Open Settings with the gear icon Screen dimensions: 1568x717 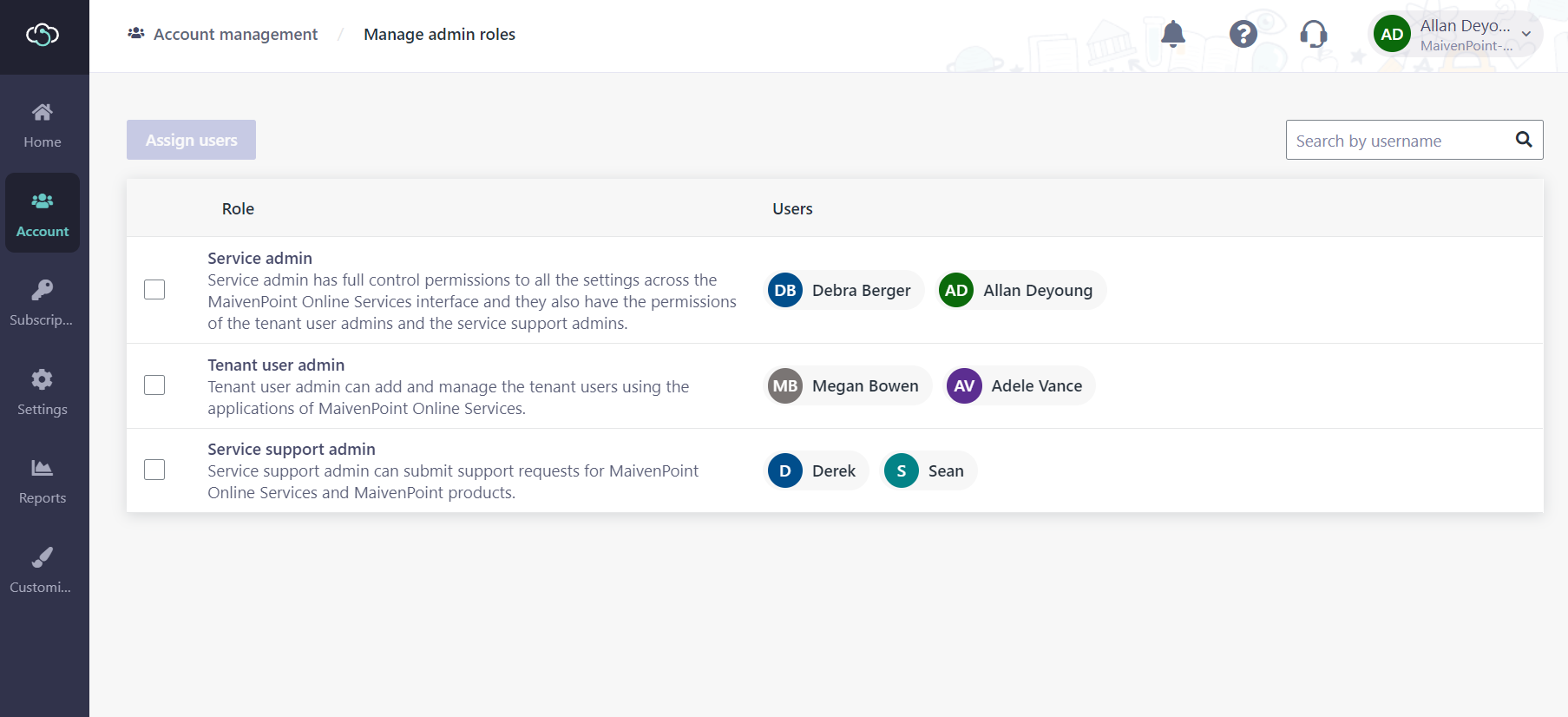tap(43, 392)
